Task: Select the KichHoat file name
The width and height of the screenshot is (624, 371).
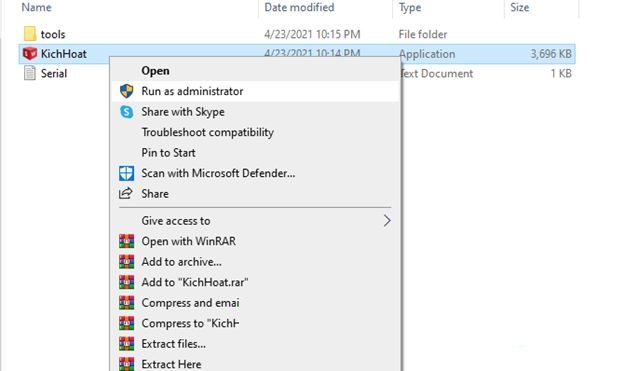Action: pyautogui.click(x=64, y=54)
